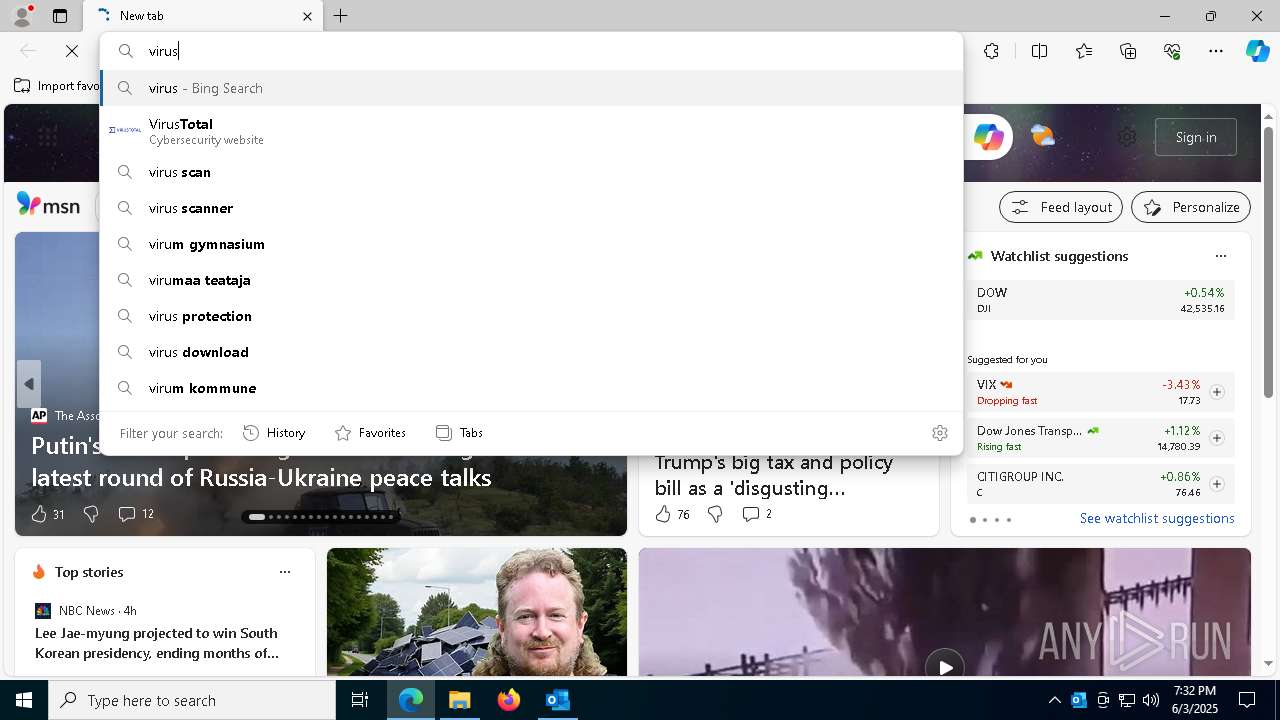Viewport: 1280px width, 720px height.
Task: Like the Putin story with 31 likes
Action: click(x=47, y=514)
